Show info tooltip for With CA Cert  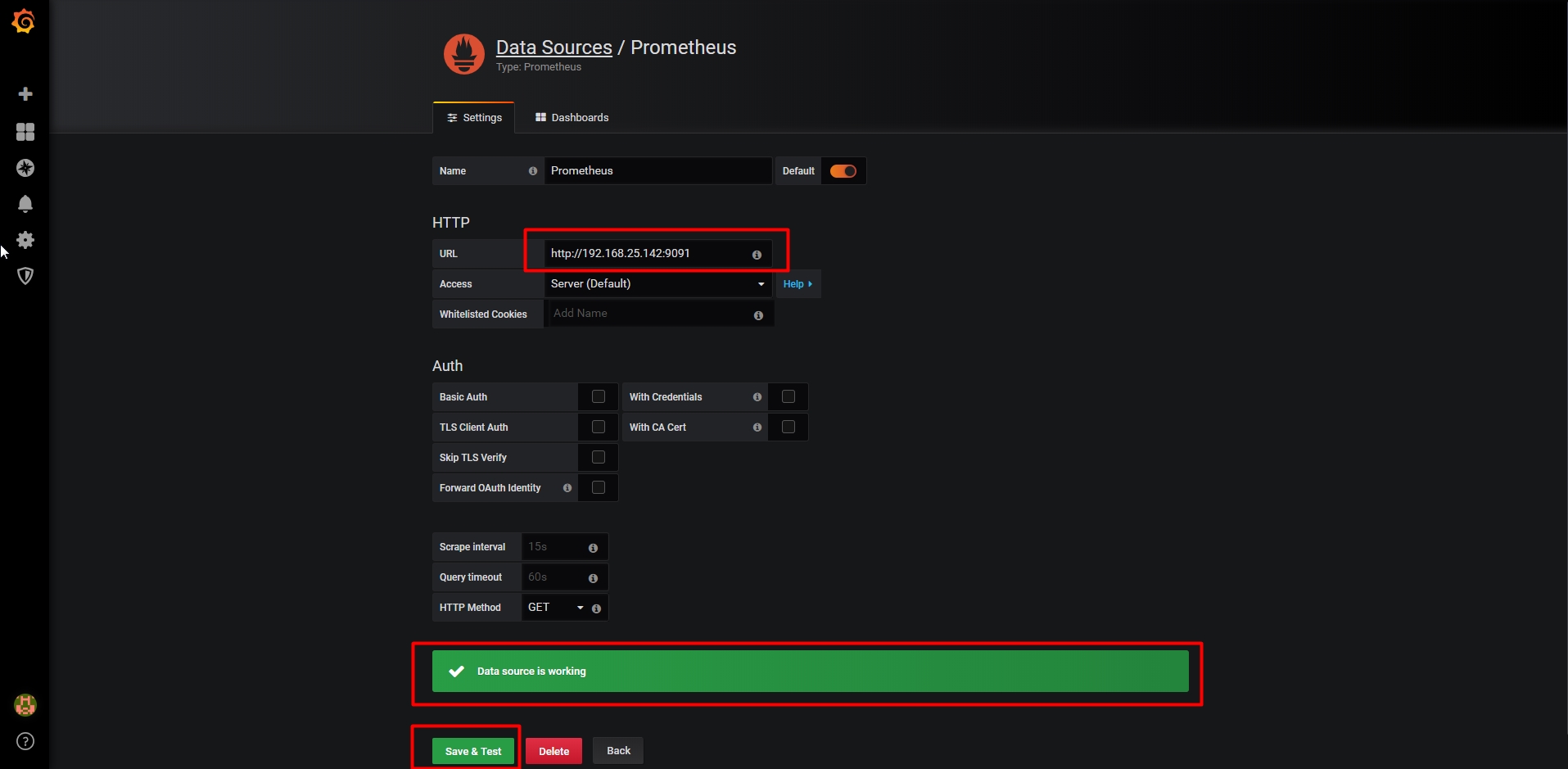tap(757, 427)
